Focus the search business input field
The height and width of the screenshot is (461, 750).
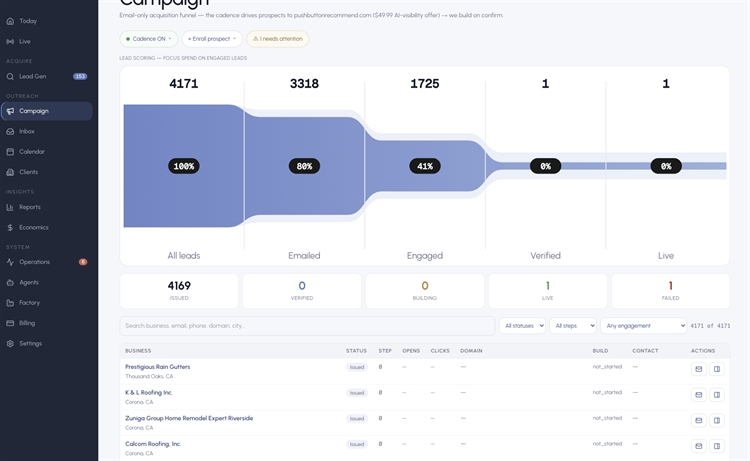(x=307, y=326)
